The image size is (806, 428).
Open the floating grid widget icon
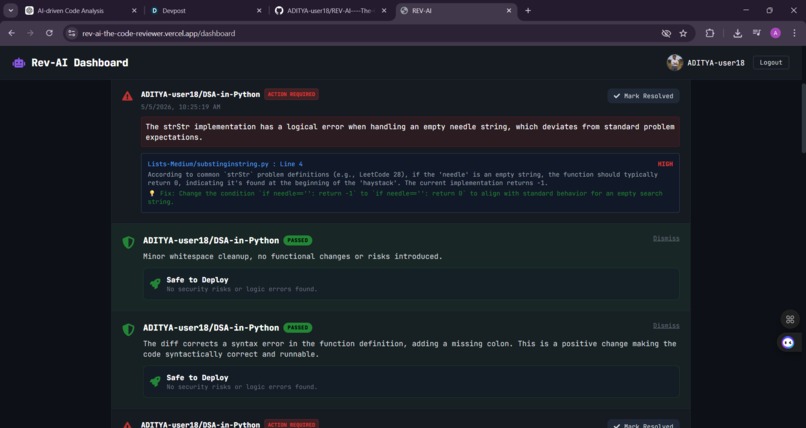[x=790, y=319]
